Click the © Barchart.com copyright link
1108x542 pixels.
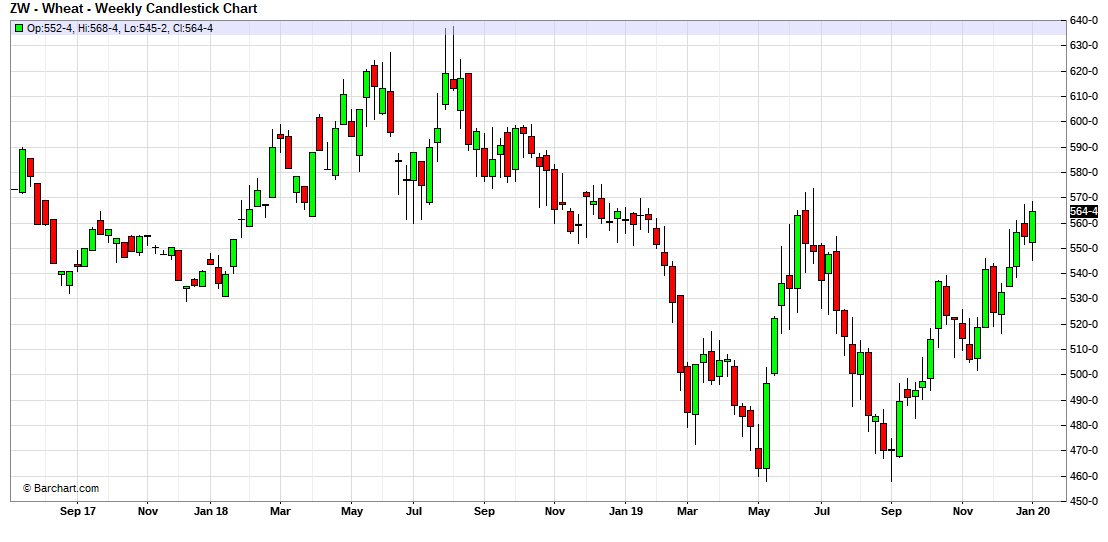61,488
